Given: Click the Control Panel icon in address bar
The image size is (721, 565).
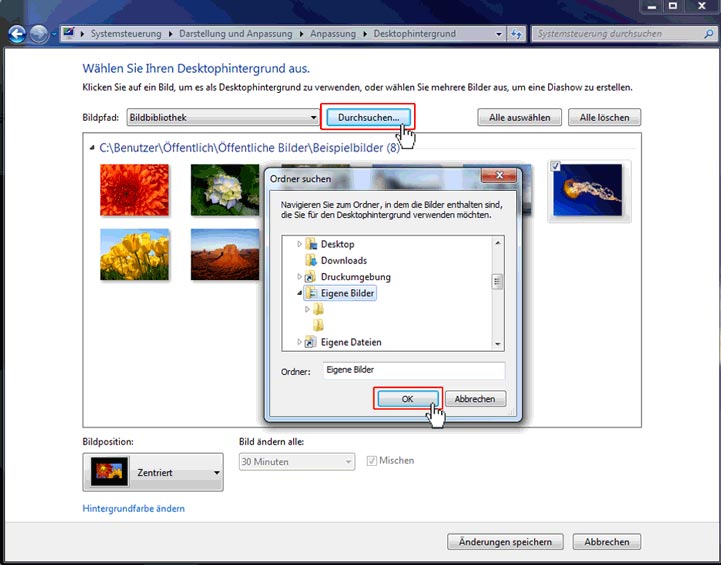Looking at the screenshot, I should (x=69, y=34).
